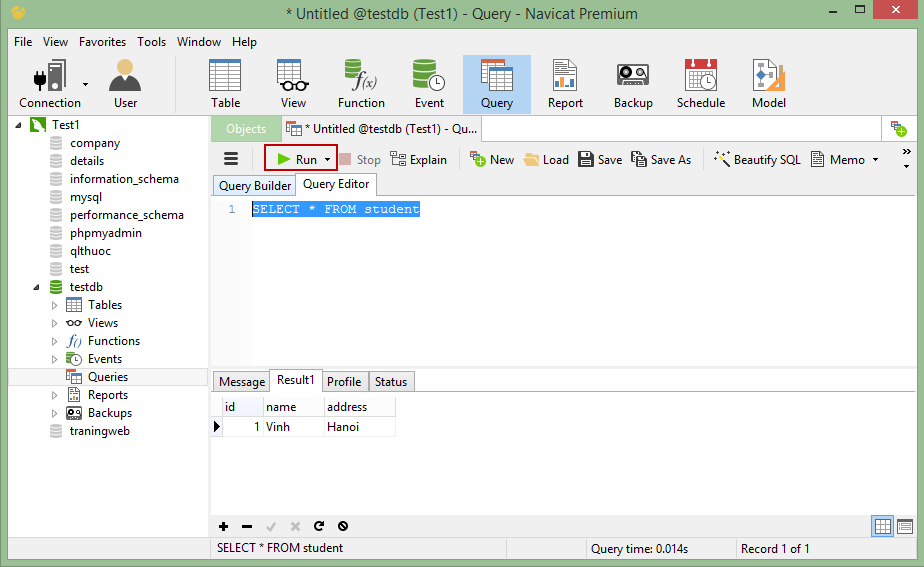Open the Help menu
Viewport: 924px width, 567px height.
click(244, 42)
